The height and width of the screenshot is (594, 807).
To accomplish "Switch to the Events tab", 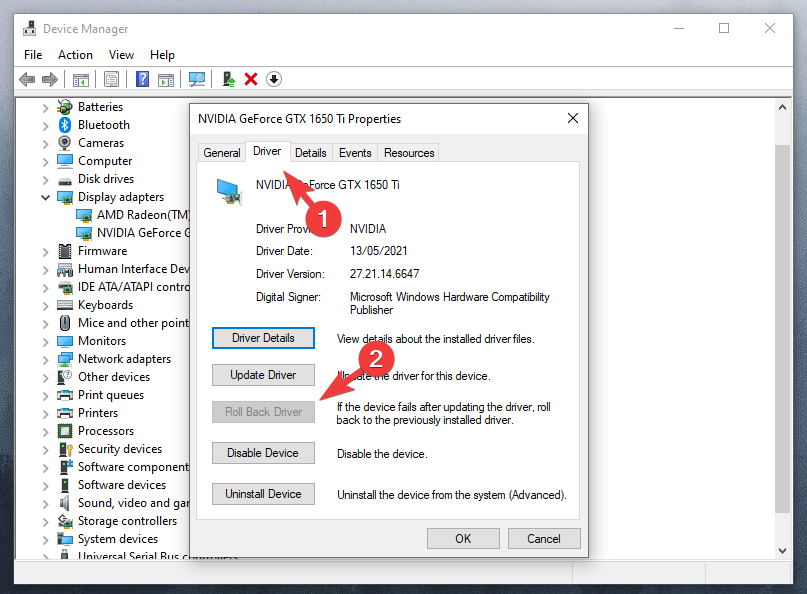I will (355, 153).
